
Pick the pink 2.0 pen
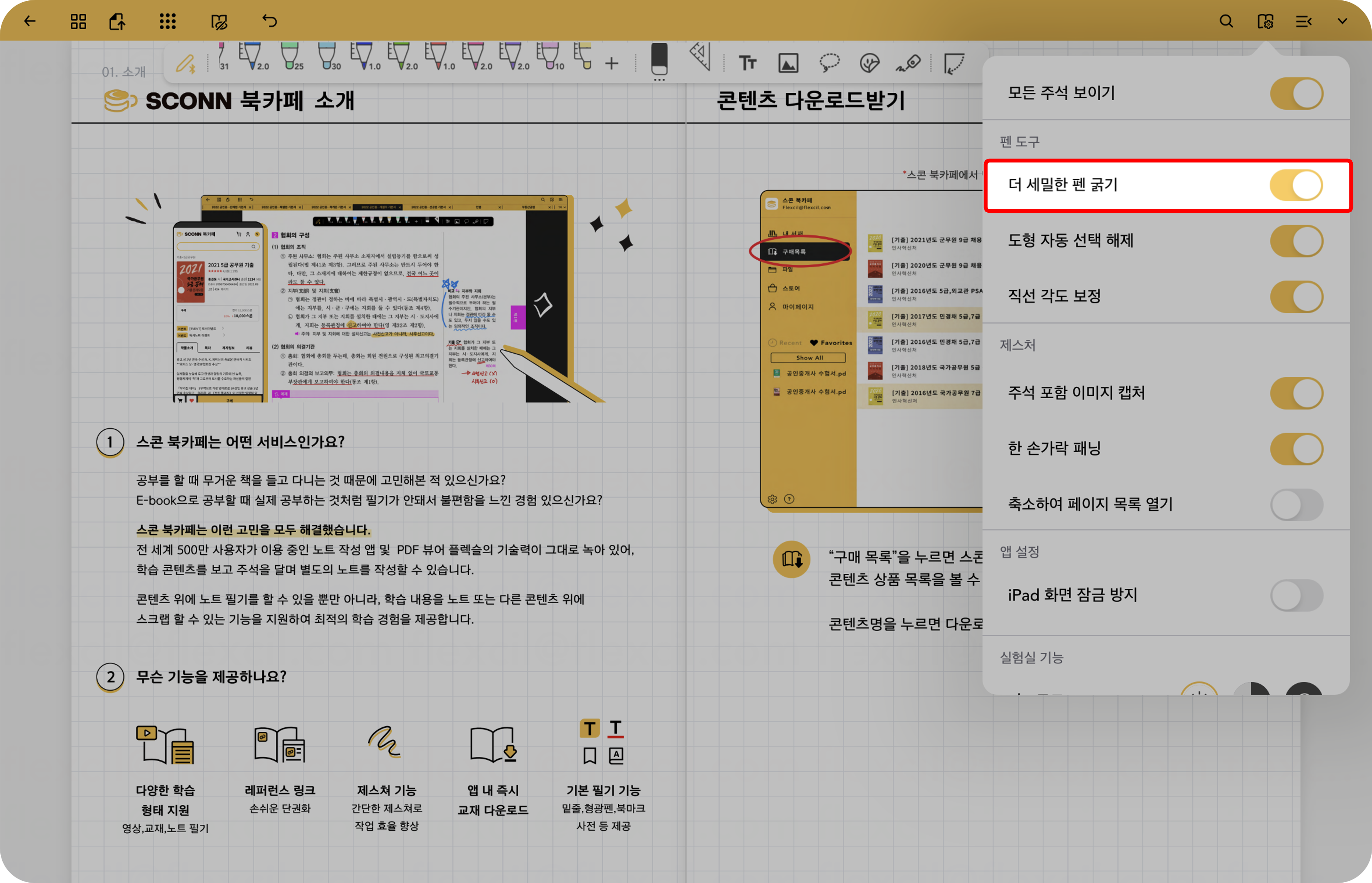coord(476,57)
